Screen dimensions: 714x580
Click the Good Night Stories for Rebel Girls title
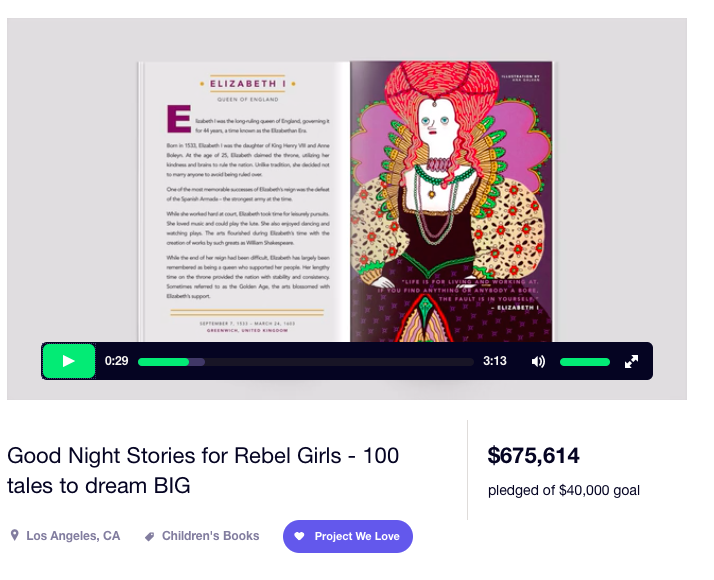(x=203, y=471)
